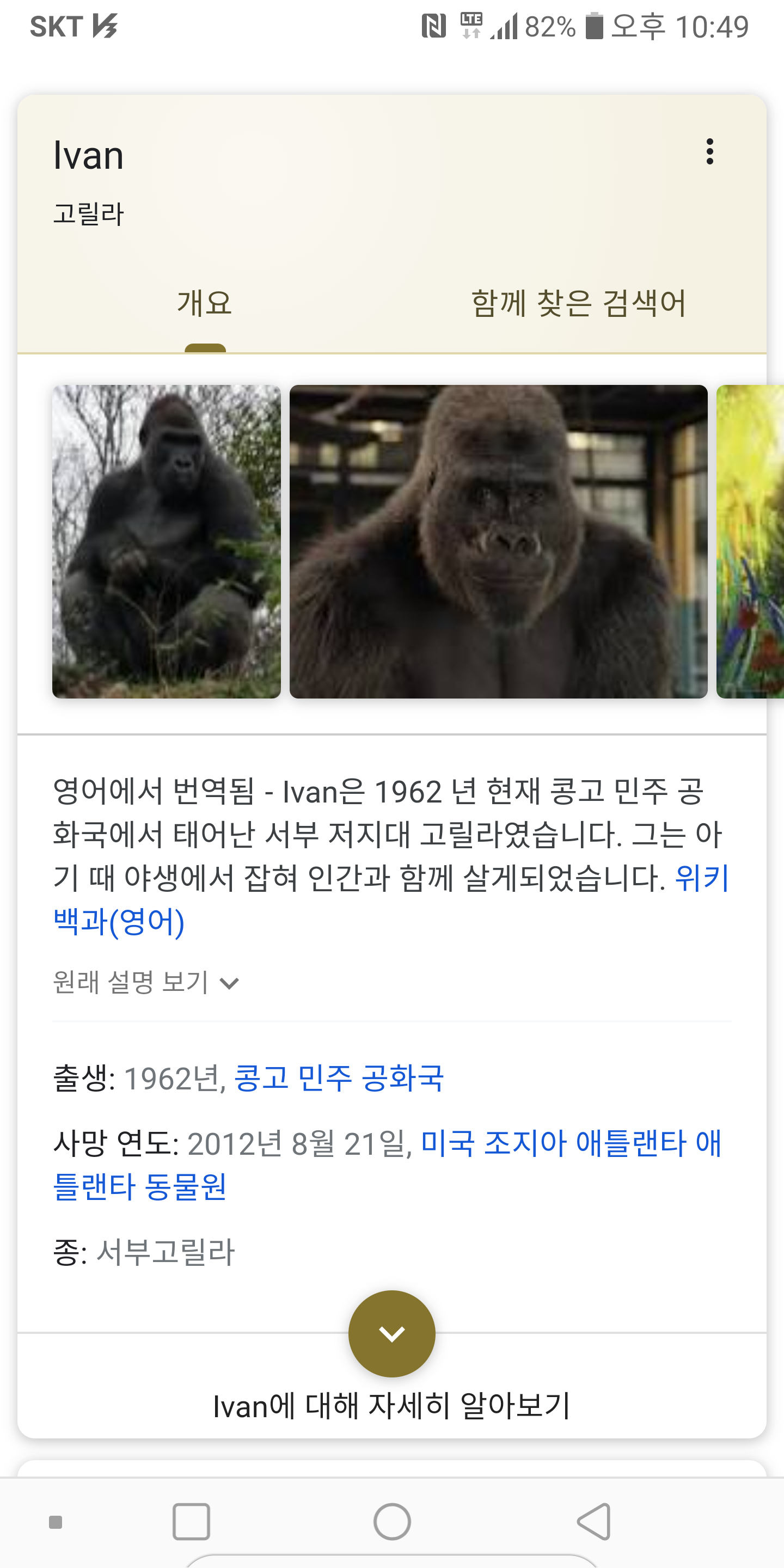Image resolution: width=784 pixels, height=1568 pixels.
Task: Open the gorilla sitting in grass photo
Action: tap(166, 541)
